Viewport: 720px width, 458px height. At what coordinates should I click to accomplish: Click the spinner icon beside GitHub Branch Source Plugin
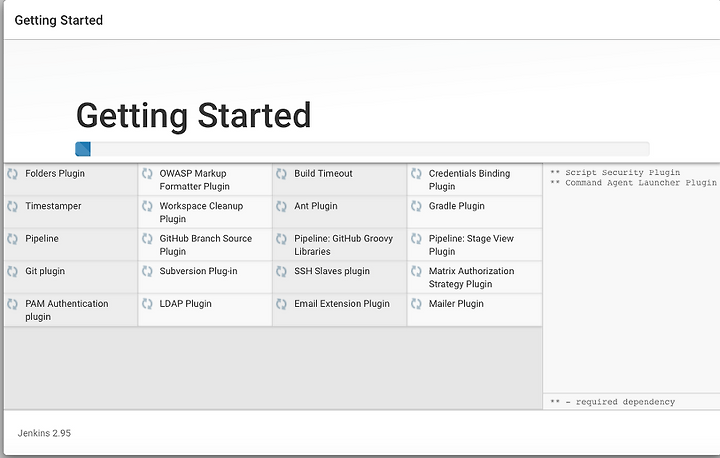click(147, 239)
